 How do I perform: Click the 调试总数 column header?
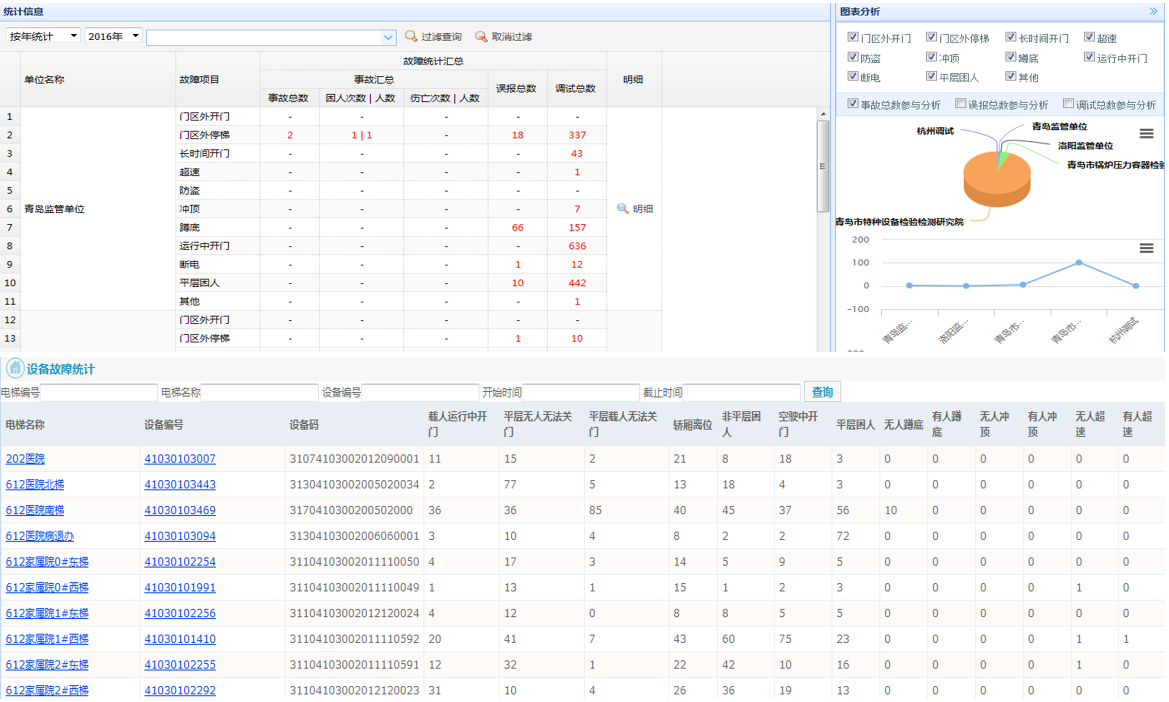576,89
